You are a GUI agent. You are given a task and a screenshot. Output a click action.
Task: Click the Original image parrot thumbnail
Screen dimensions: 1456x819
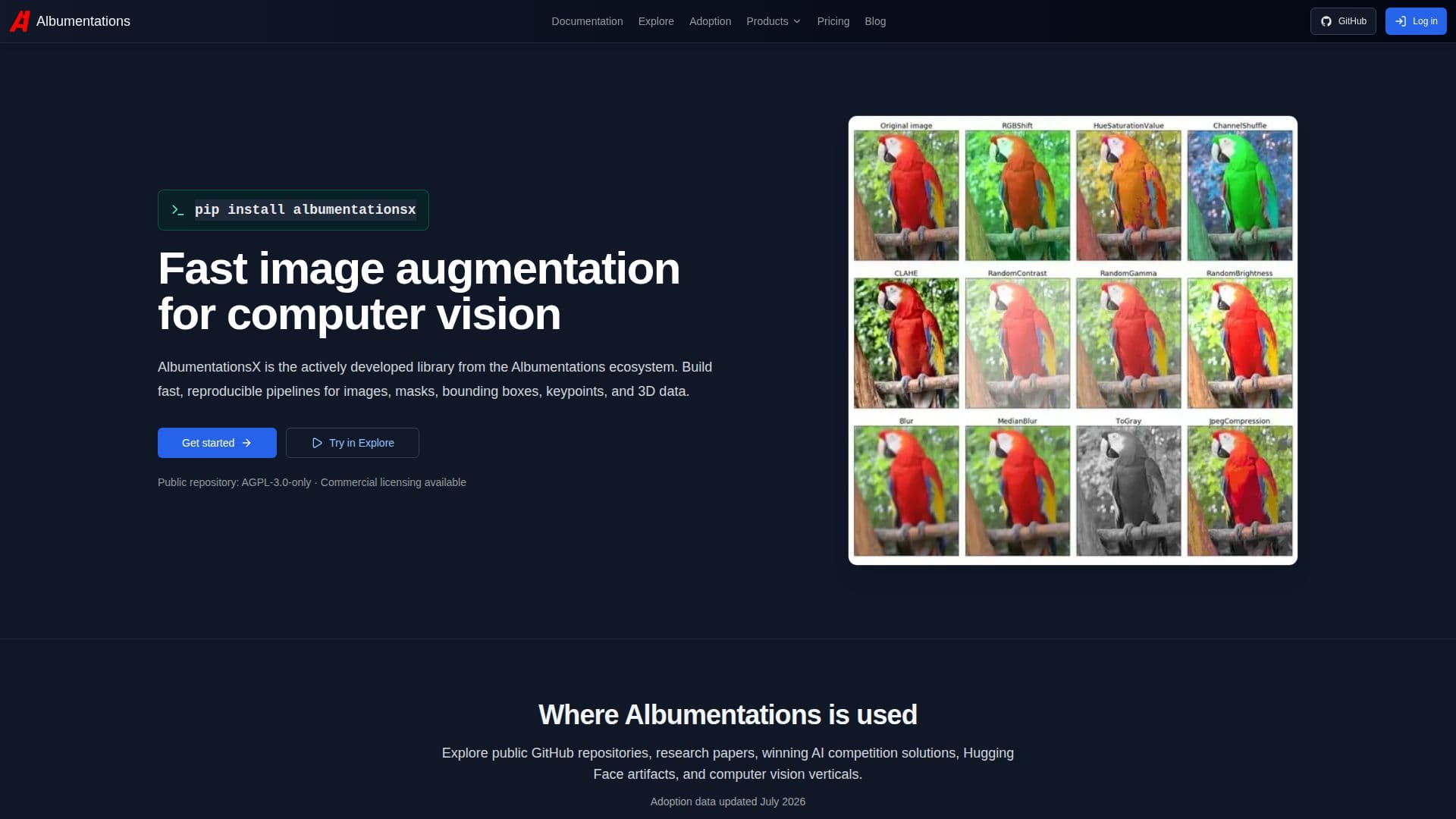(x=906, y=196)
